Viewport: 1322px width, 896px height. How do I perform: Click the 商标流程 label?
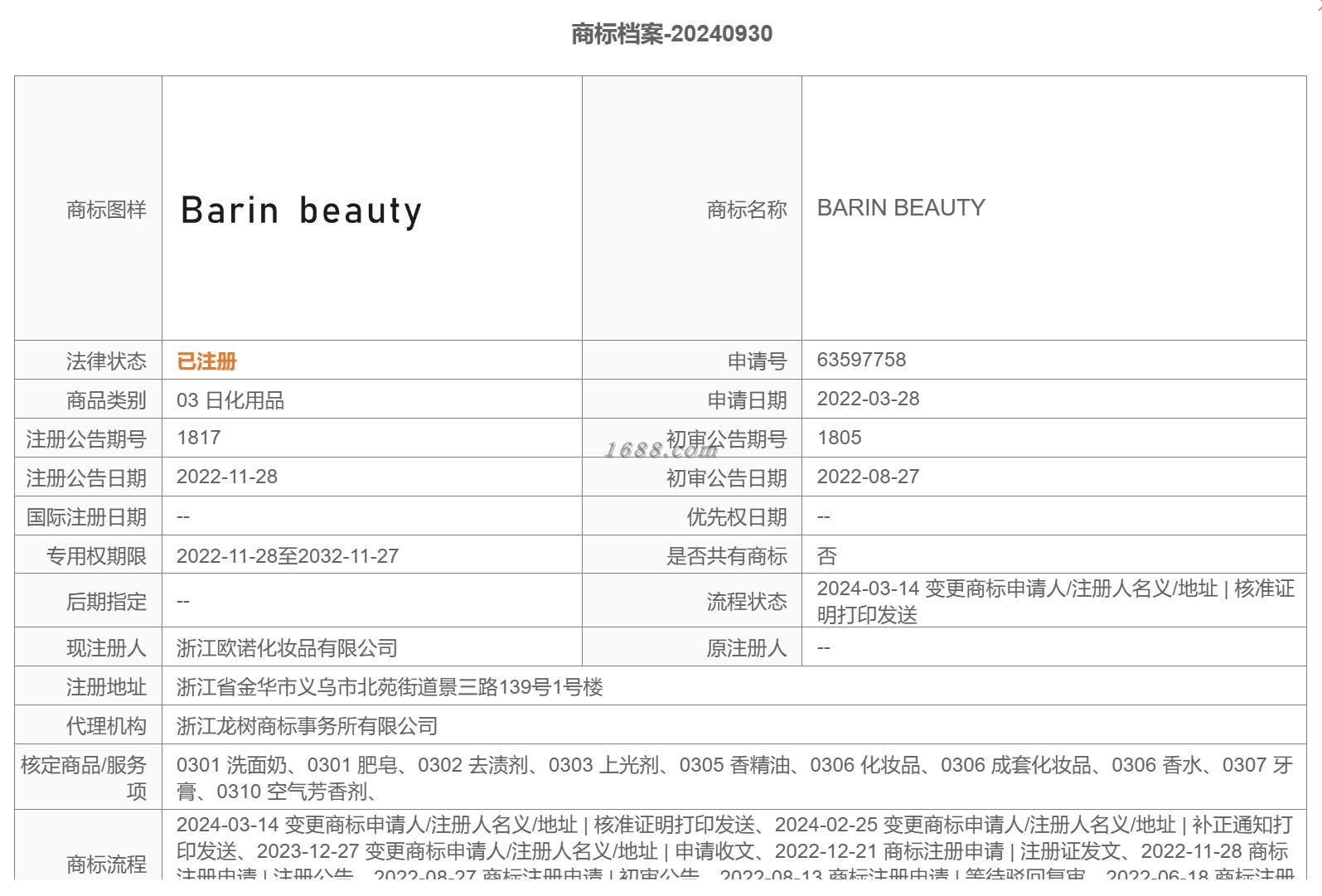(x=106, y=865)
